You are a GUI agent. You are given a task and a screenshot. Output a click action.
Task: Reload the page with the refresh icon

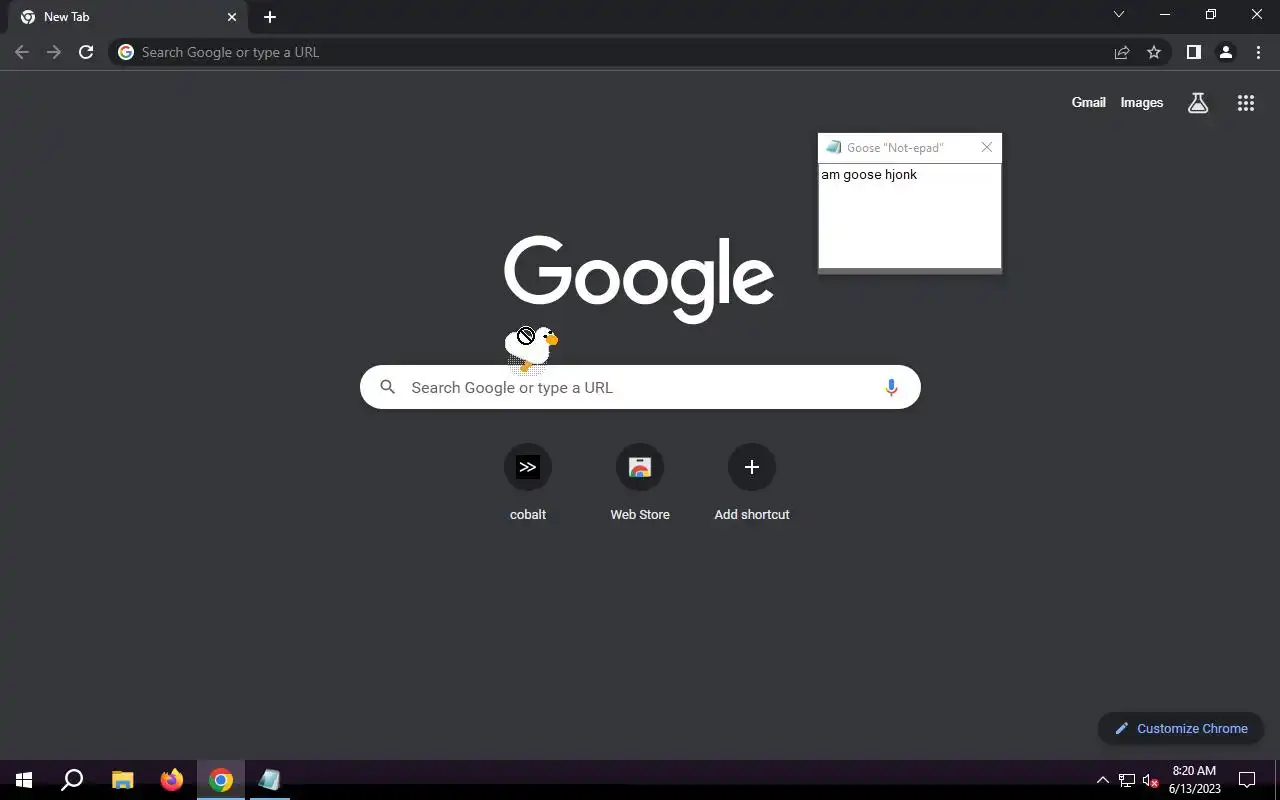[x=86, y=52]
